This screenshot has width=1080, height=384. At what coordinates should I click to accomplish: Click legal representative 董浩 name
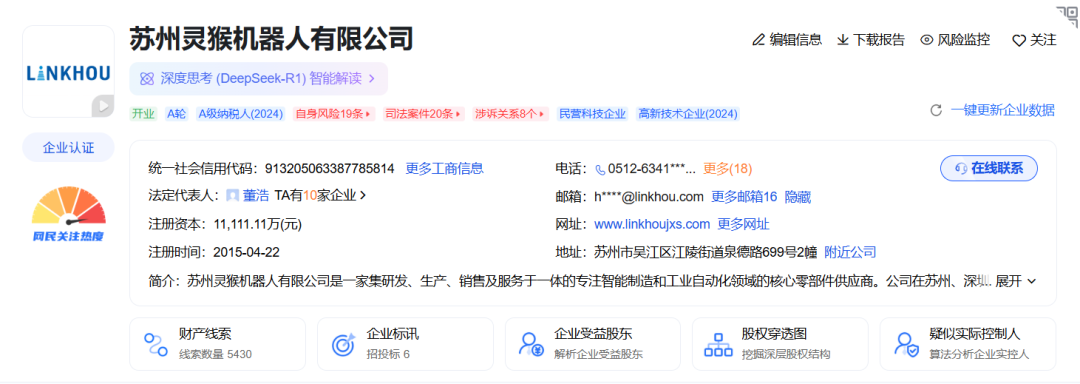point(256,195)
